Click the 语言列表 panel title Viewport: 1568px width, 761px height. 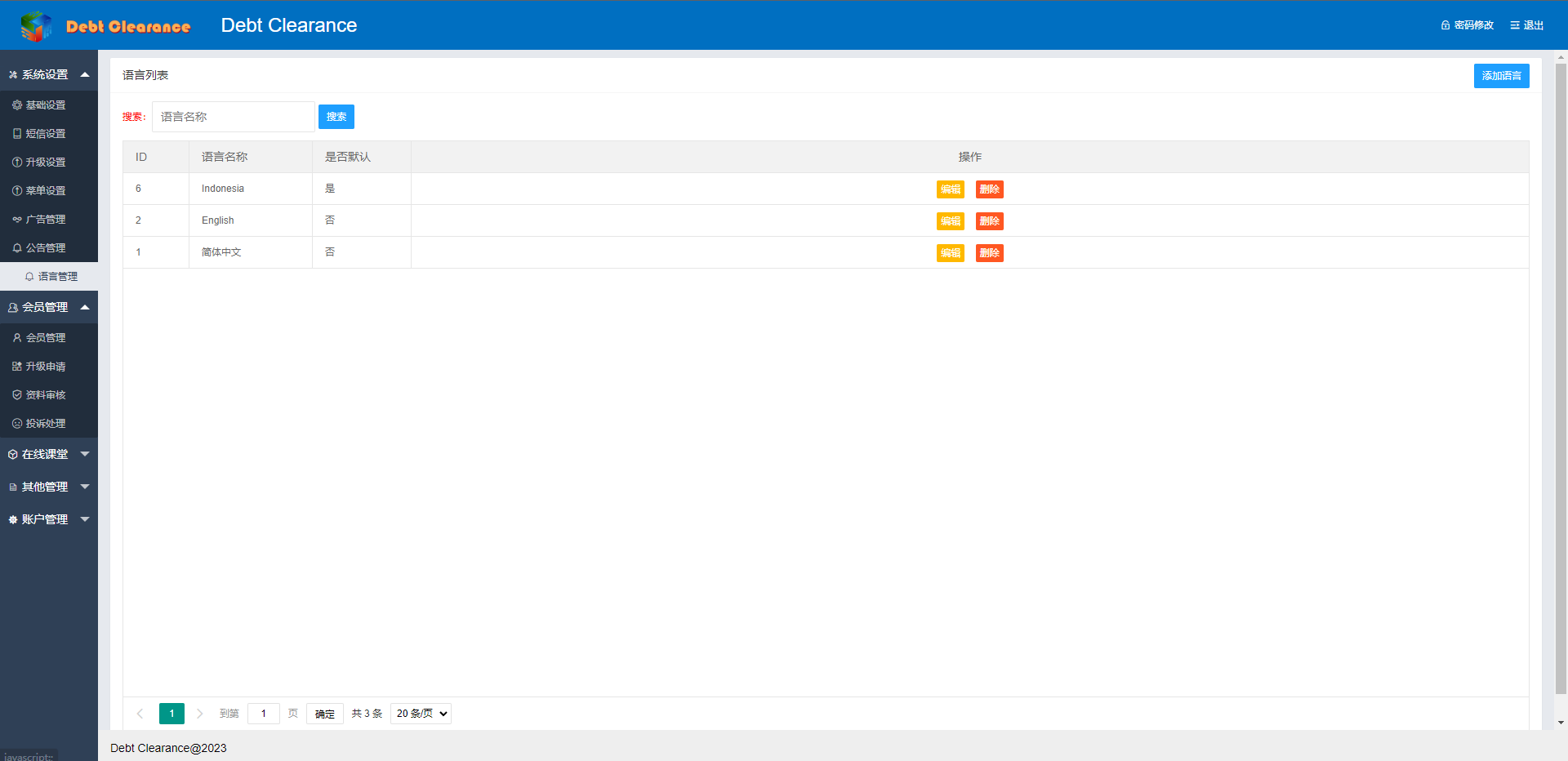[145, 75]
